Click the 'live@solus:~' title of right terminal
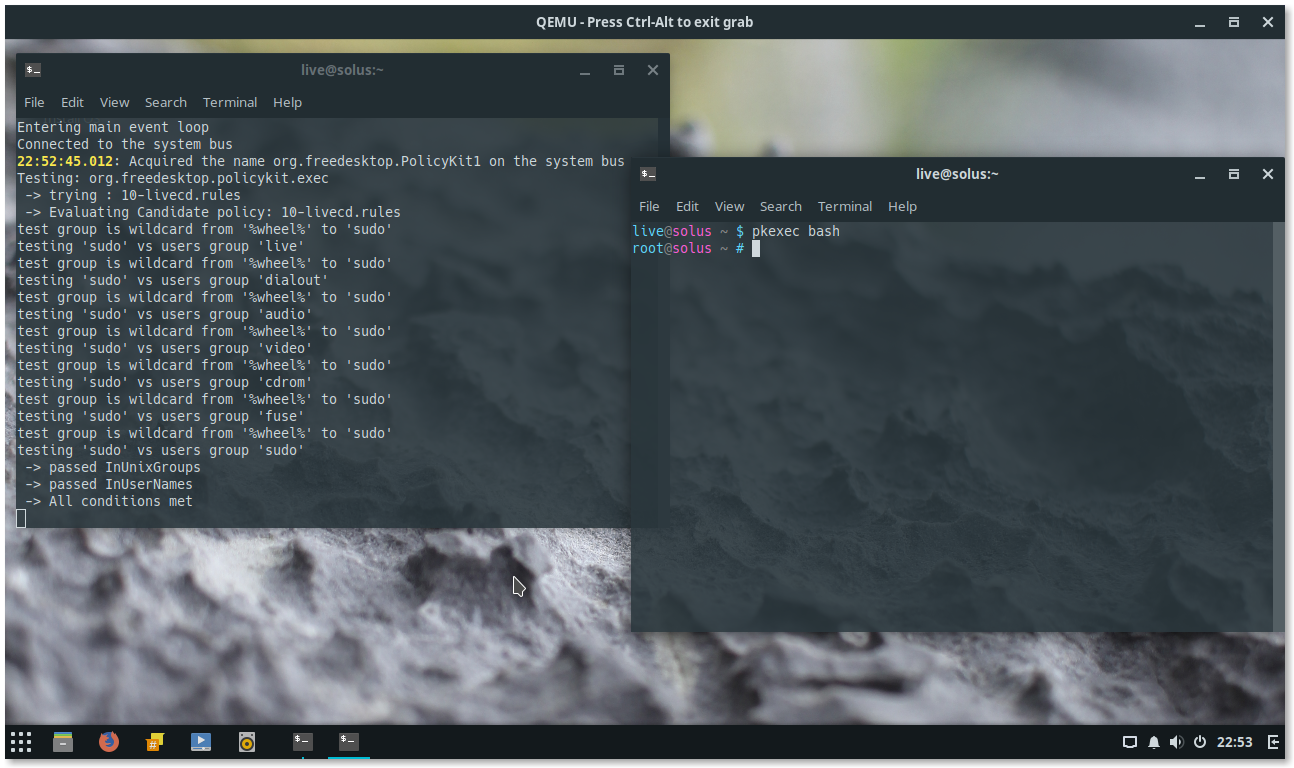The image size is (1294, 768). point(957,174)
